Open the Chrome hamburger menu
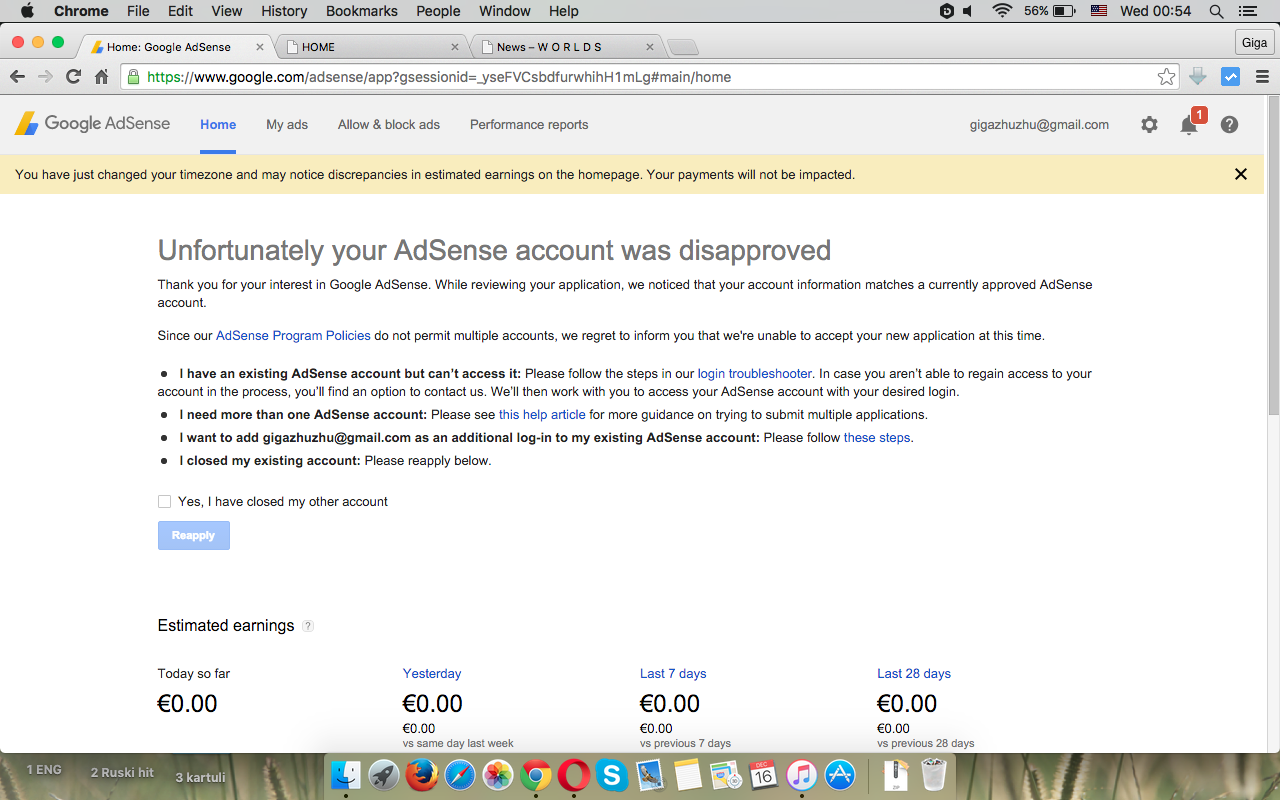1280x800 pixels. 1261,77
